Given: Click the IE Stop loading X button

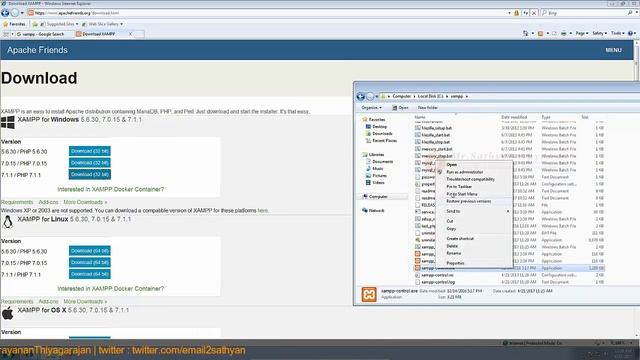Looking at the screenshot, I should point(534,13).
